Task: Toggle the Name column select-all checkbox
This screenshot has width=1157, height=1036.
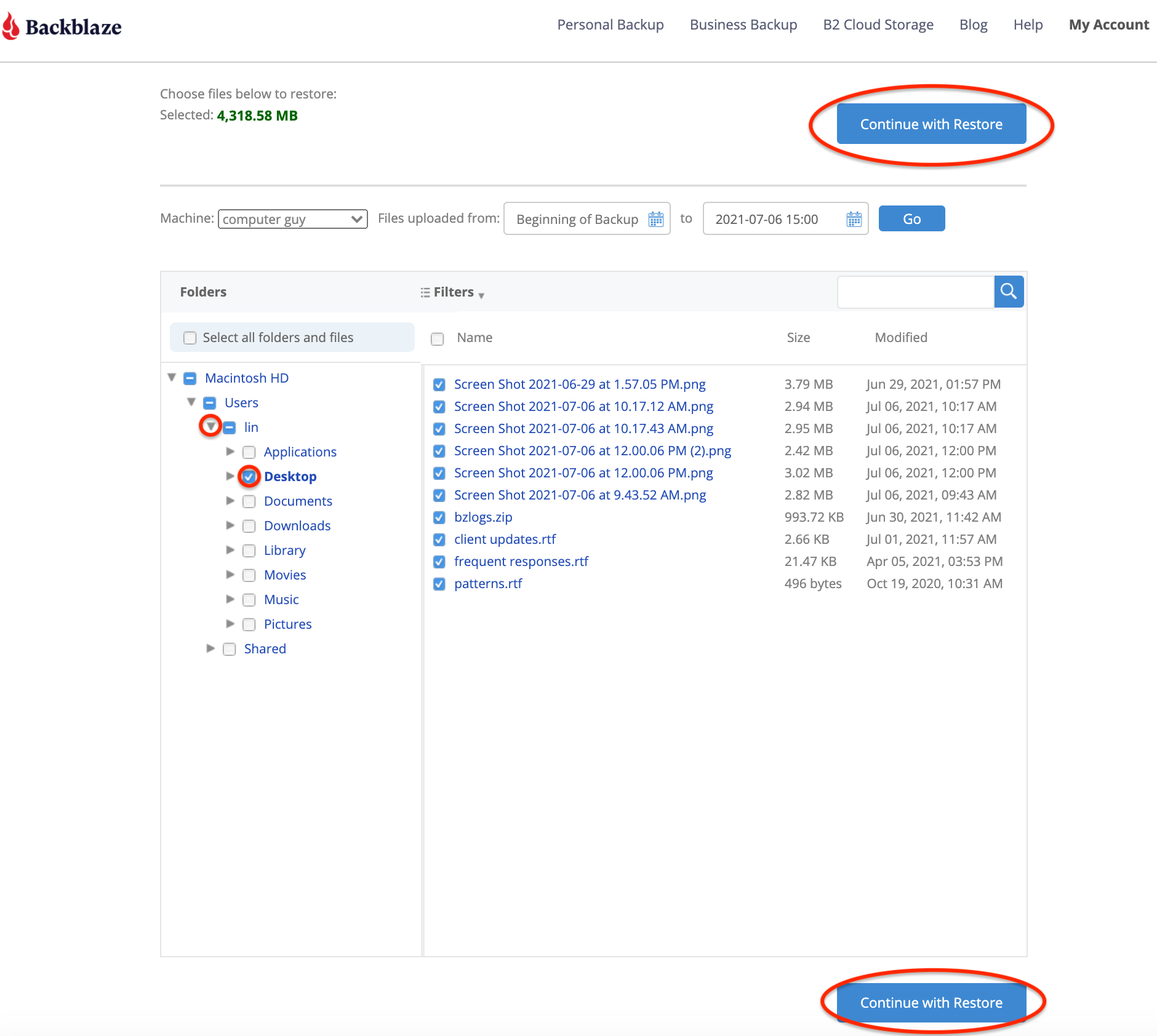Action: pos(438,339)
